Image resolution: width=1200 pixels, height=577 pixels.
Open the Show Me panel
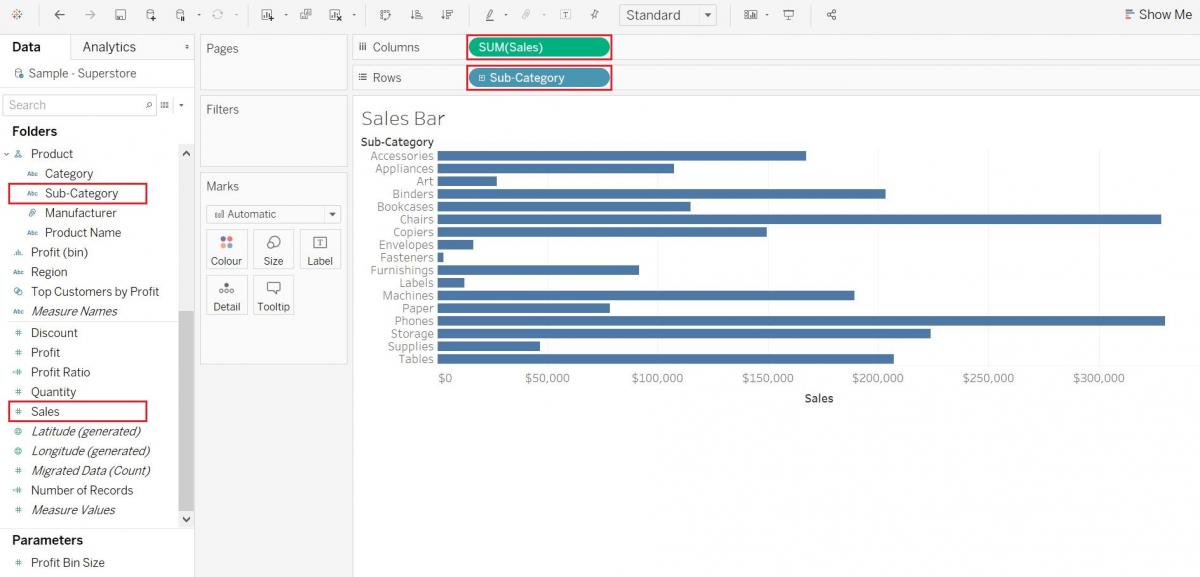[1158, 15]
